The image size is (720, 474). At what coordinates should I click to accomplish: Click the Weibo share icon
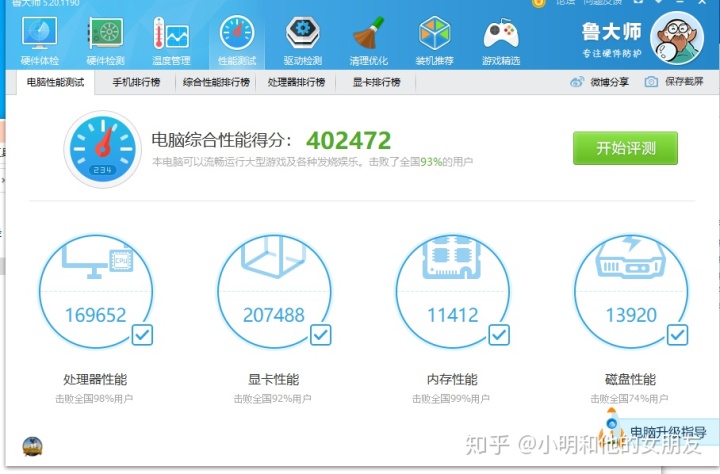tap(576, 82)
